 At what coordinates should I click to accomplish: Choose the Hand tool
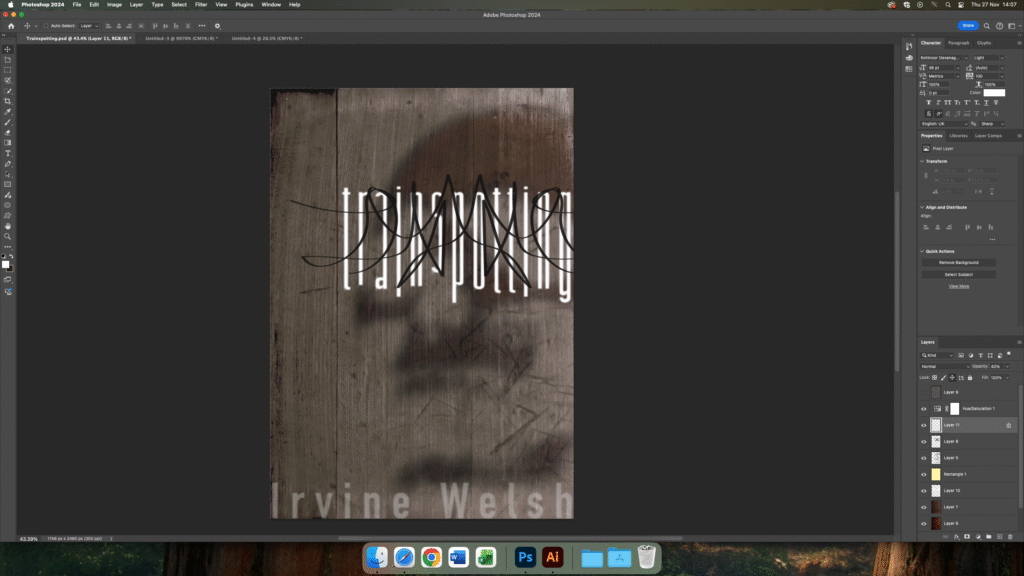click(x=8, y=226)
